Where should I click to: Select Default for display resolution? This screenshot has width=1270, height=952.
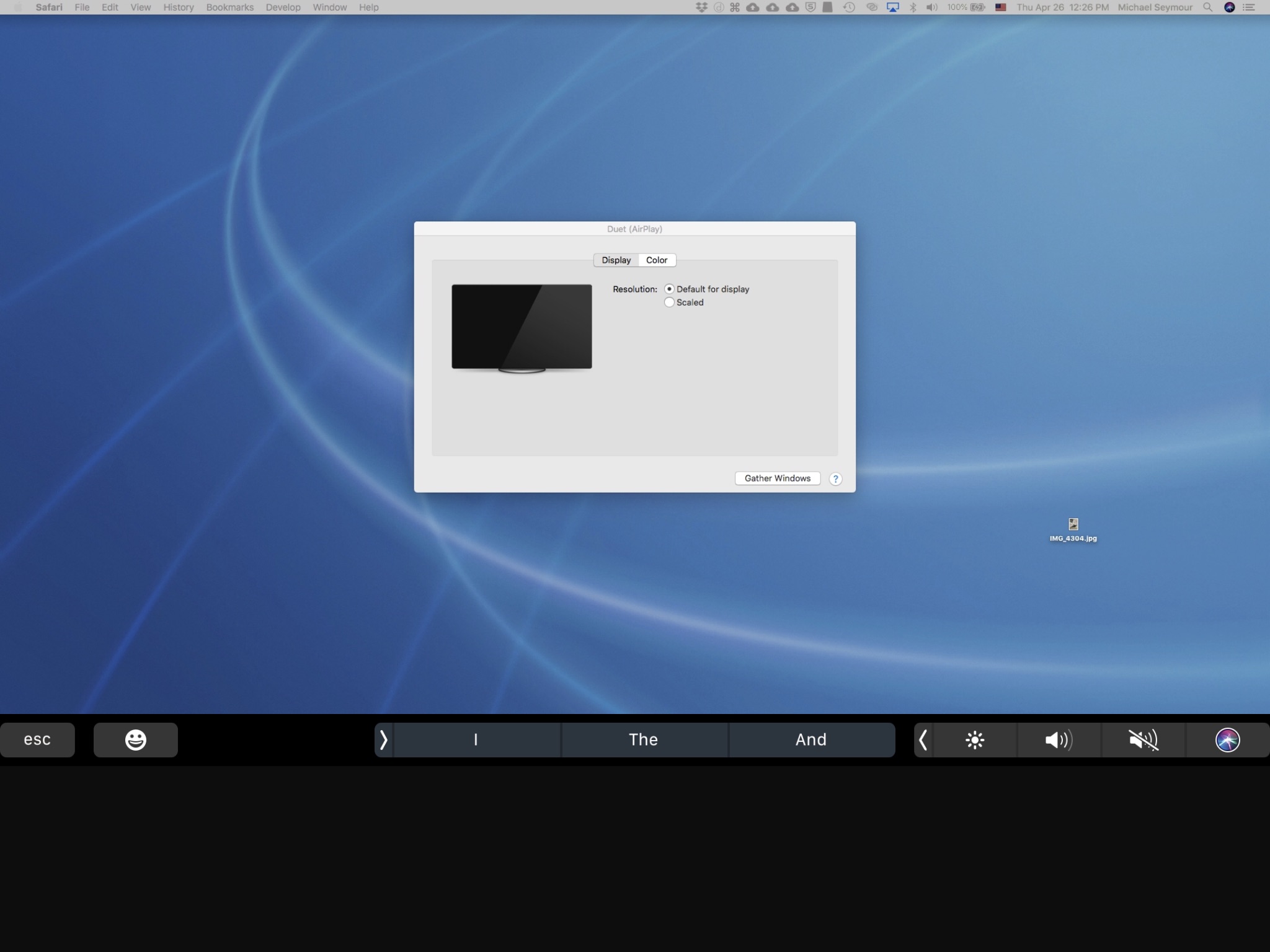tap(669, 289)
